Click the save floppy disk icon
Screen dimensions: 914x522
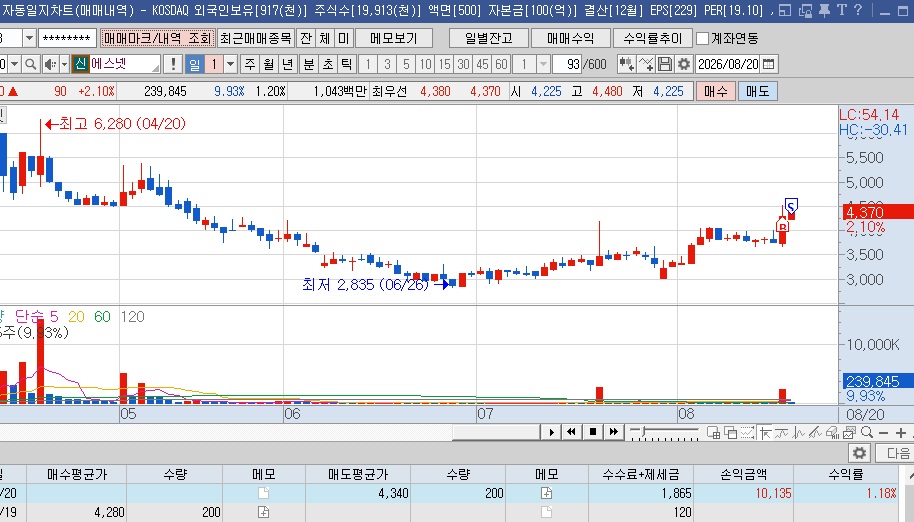pyautogui.click(x=665, y=64)
